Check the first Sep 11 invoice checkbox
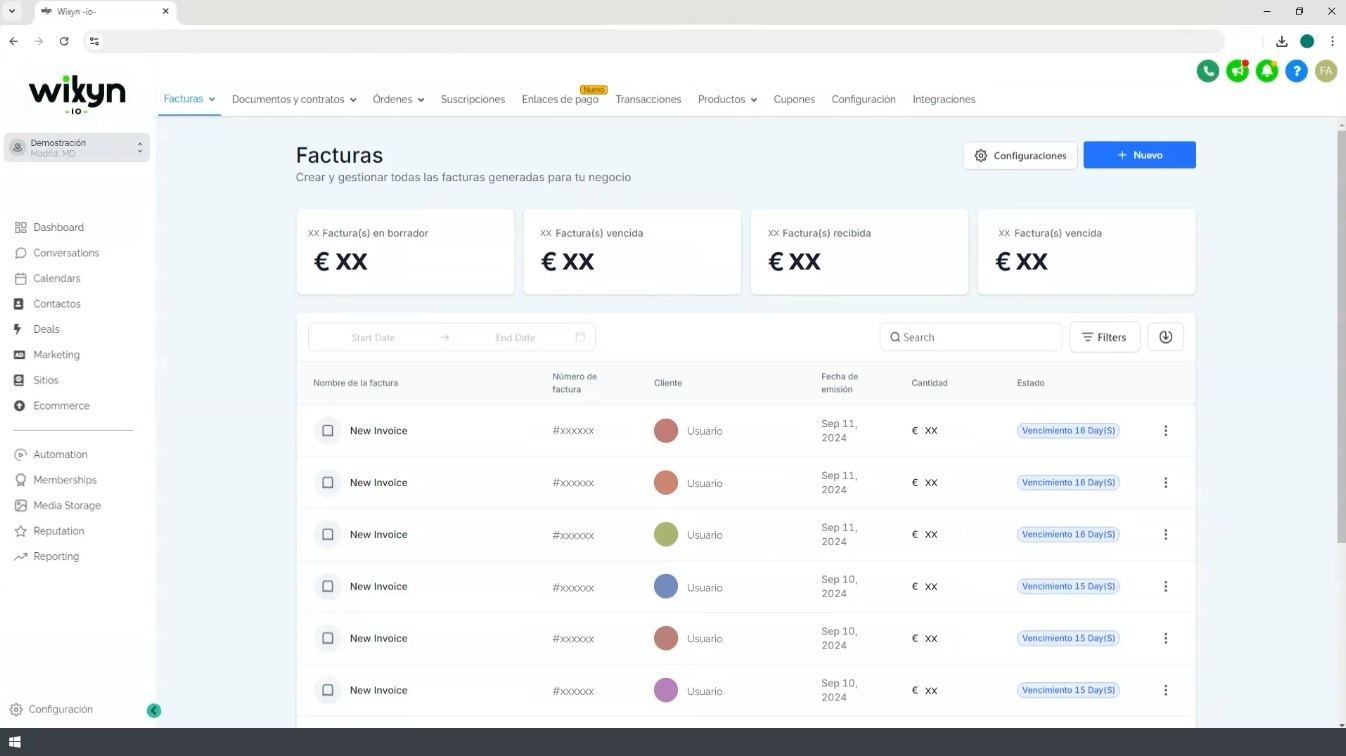Image resolution: width=1346 pixels, height=756 pixels. (x=327, y=431)
